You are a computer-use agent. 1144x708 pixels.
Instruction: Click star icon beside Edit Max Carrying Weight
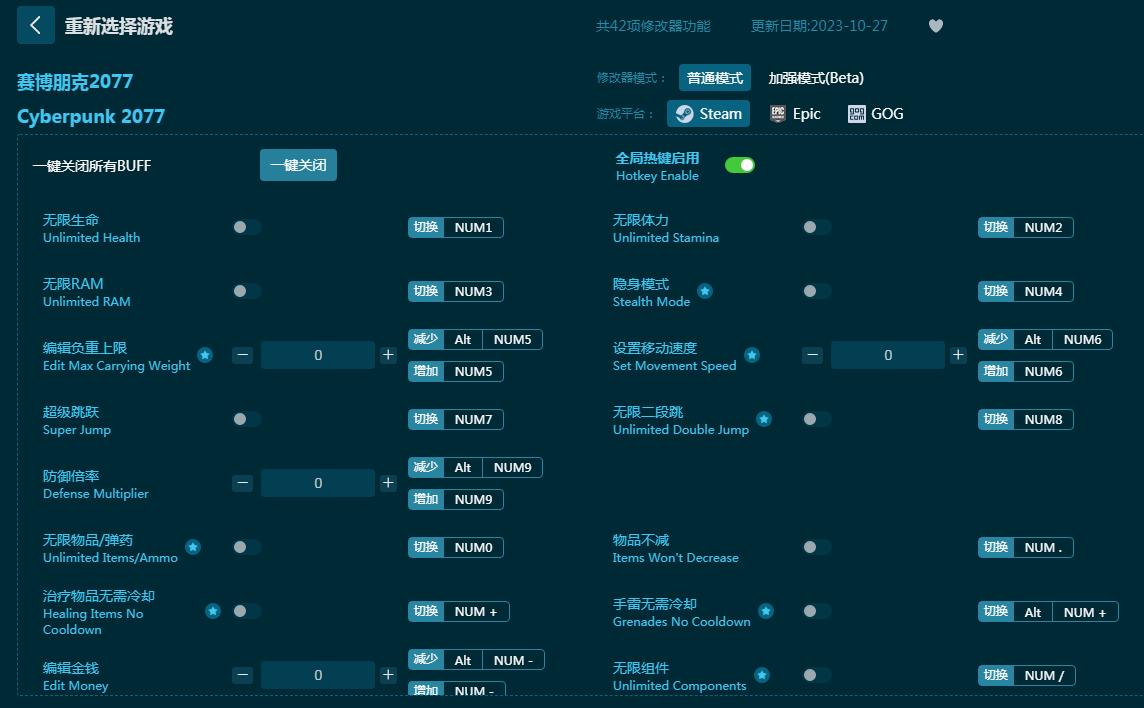pos(205,355)
